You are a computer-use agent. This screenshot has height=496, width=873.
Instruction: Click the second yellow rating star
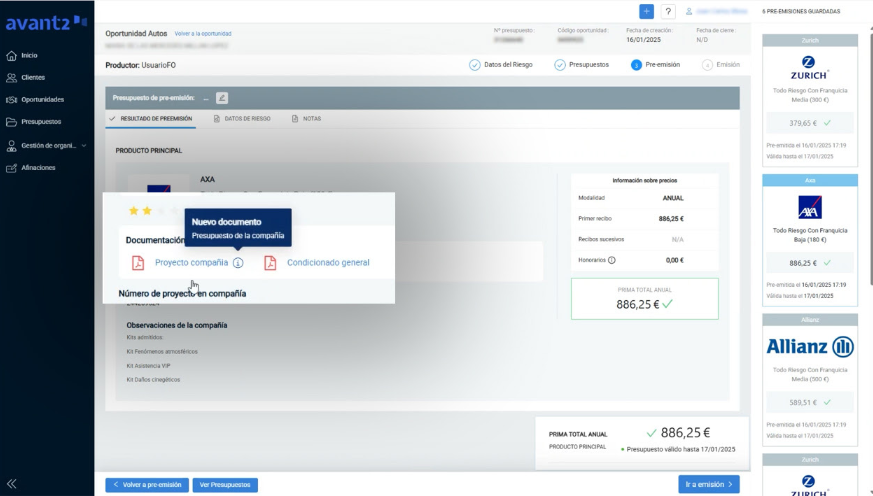(147, 210)
